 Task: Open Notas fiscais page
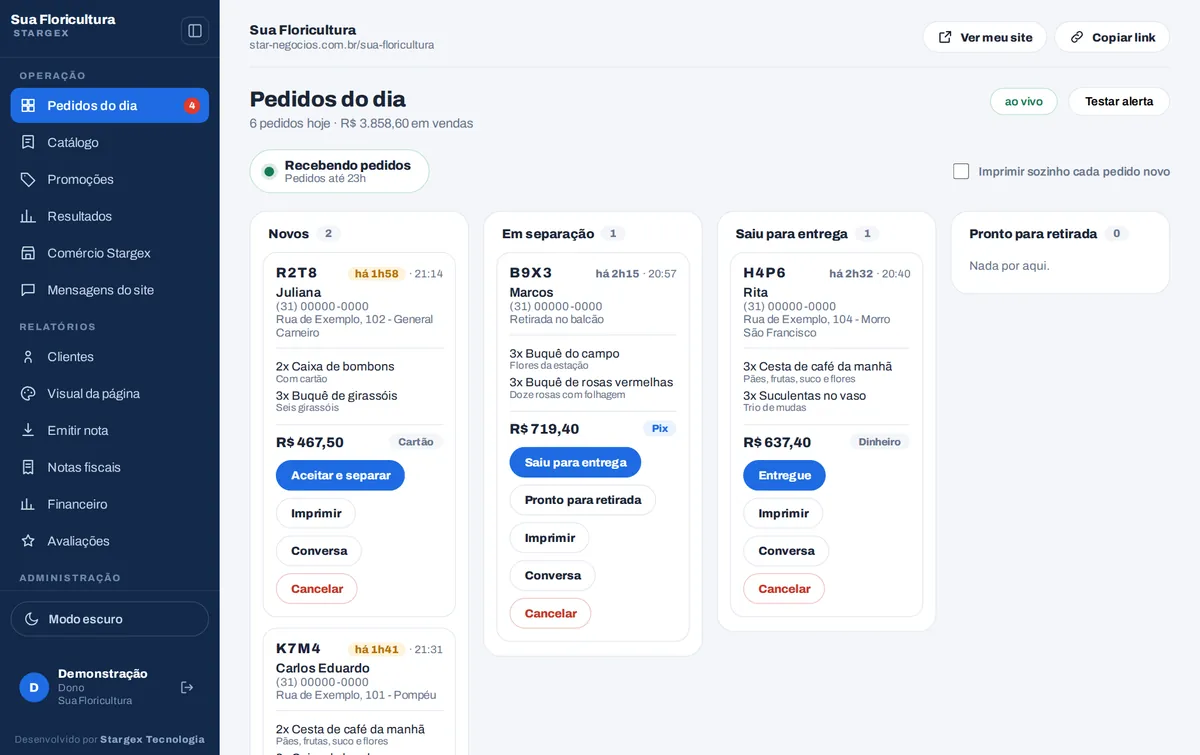click(110, 467)
